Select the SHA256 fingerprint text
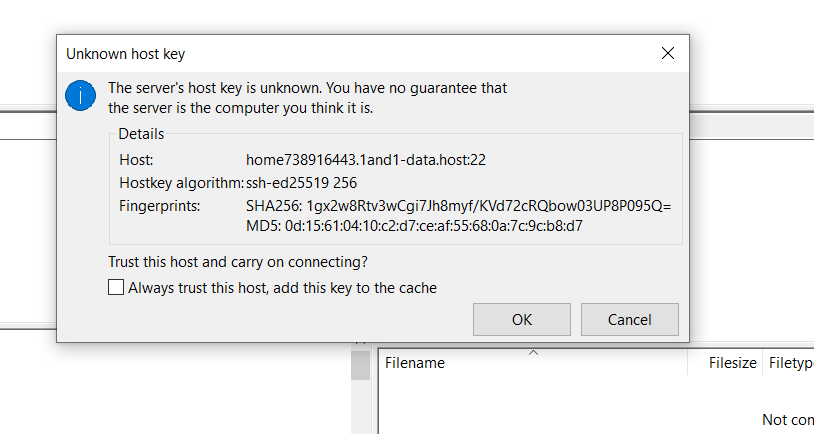The height and width of the screenshot is (434, 814). (458, 206)
